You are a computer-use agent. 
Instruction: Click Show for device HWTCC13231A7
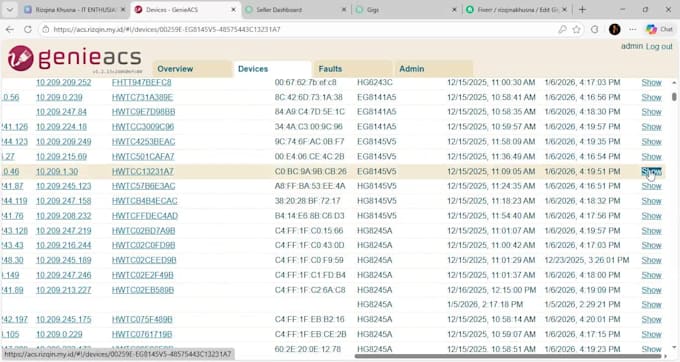coord(651,171)
